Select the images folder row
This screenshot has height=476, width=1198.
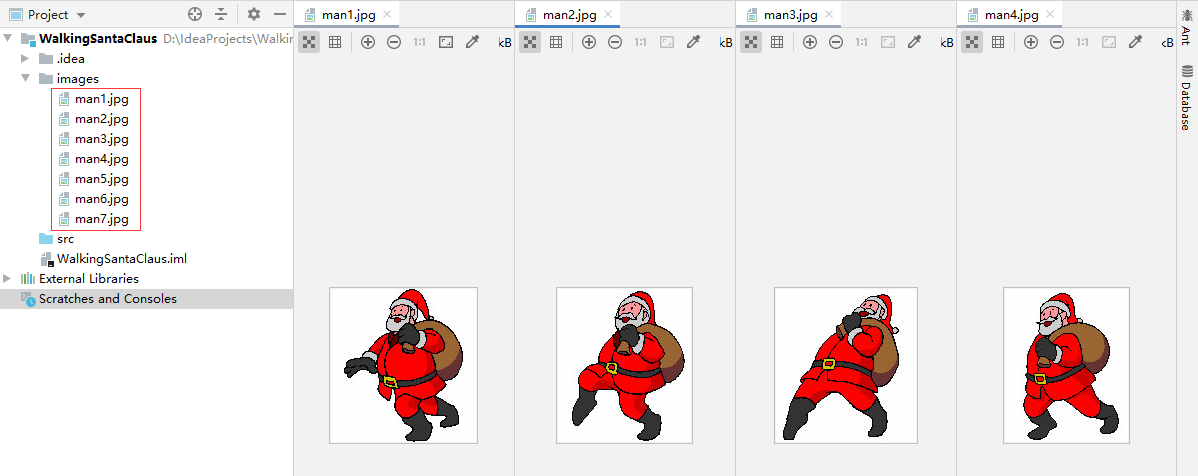point(147,78)
